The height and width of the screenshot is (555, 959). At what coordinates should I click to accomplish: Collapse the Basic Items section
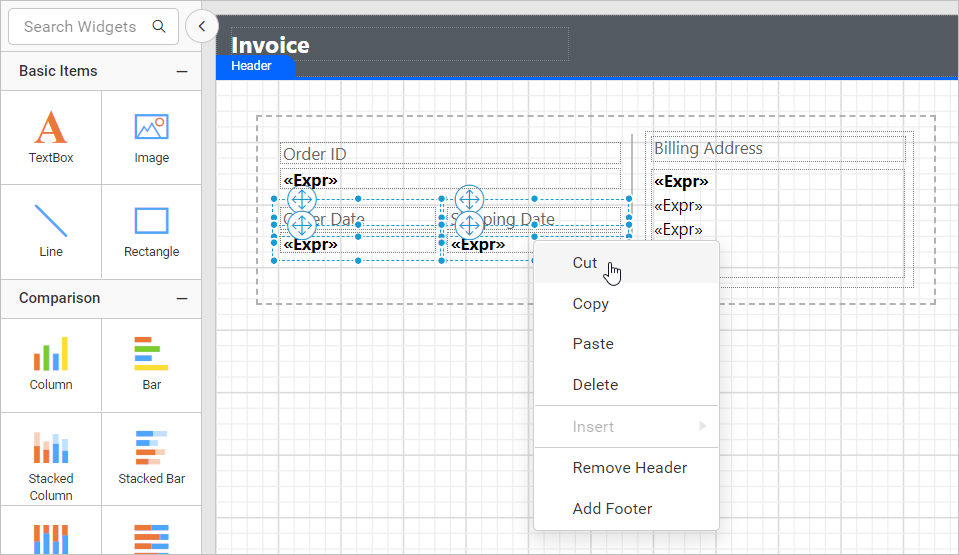[x=182, y=71]
